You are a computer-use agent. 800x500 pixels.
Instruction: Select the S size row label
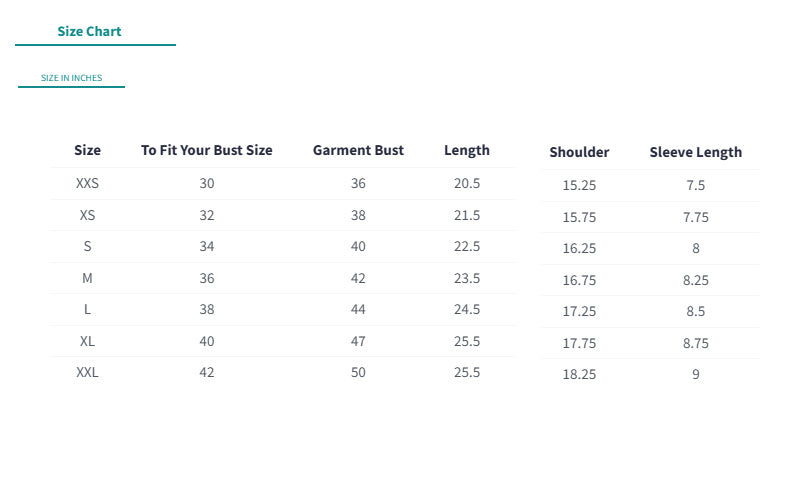click(87, 246)
